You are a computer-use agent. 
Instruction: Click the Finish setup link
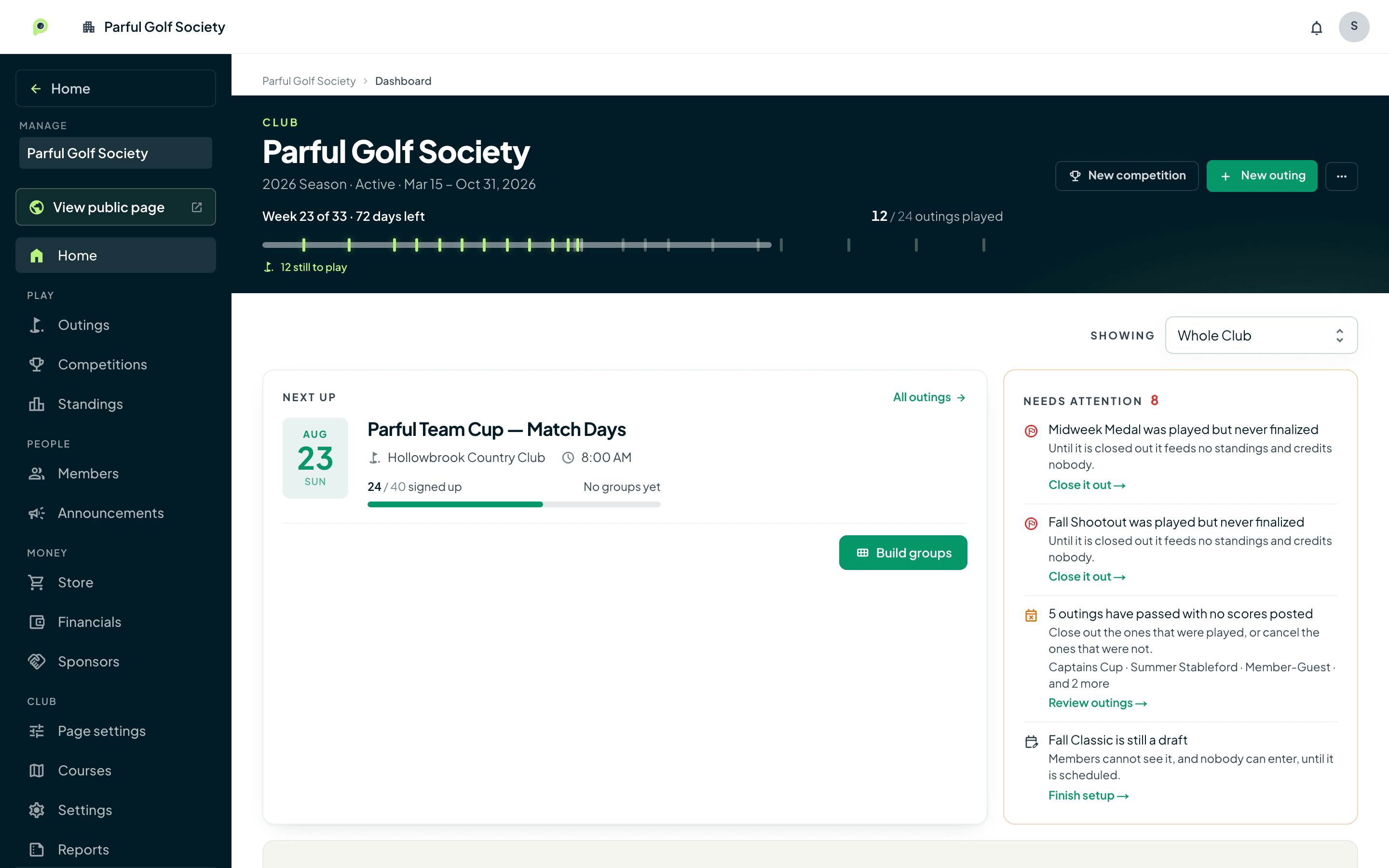(1088, 796)
